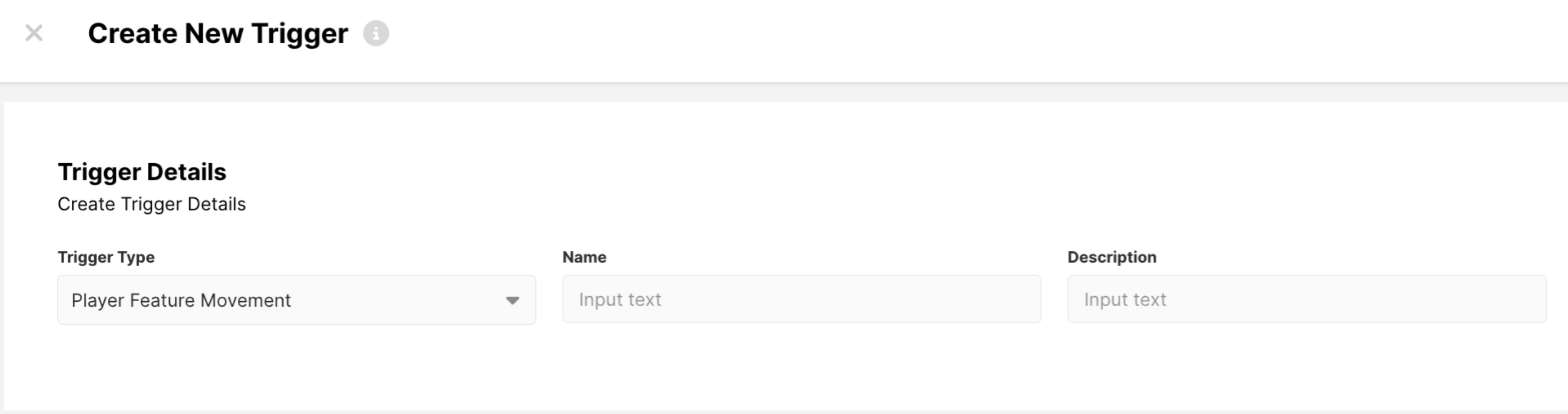This screenshot has width=1568, height=414.
Task: Click the Create New Trigger page title
Action: [x=218, y=33]
